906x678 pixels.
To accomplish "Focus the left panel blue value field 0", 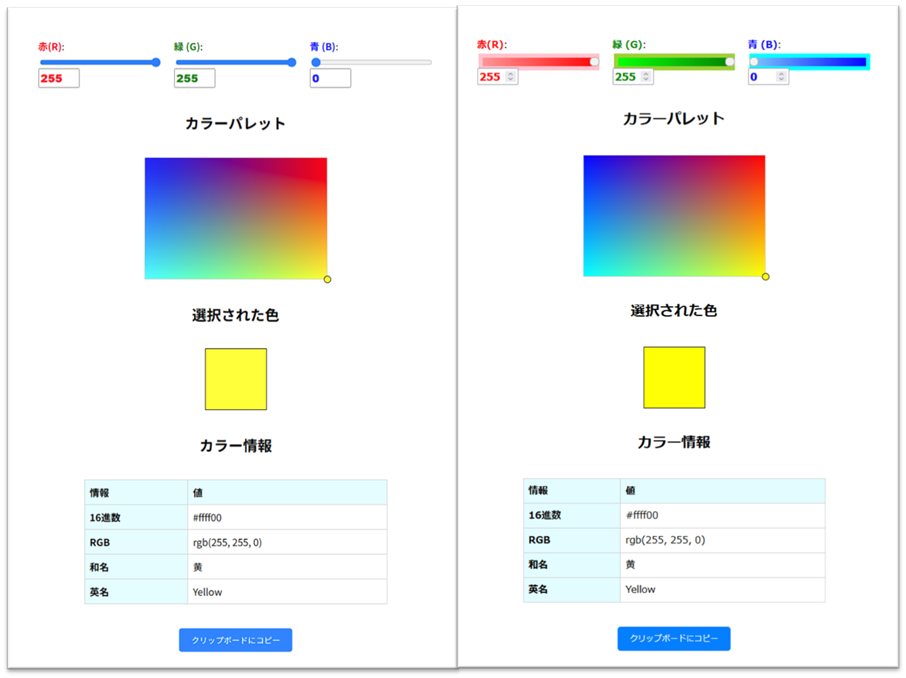I will tap(331, 78).
